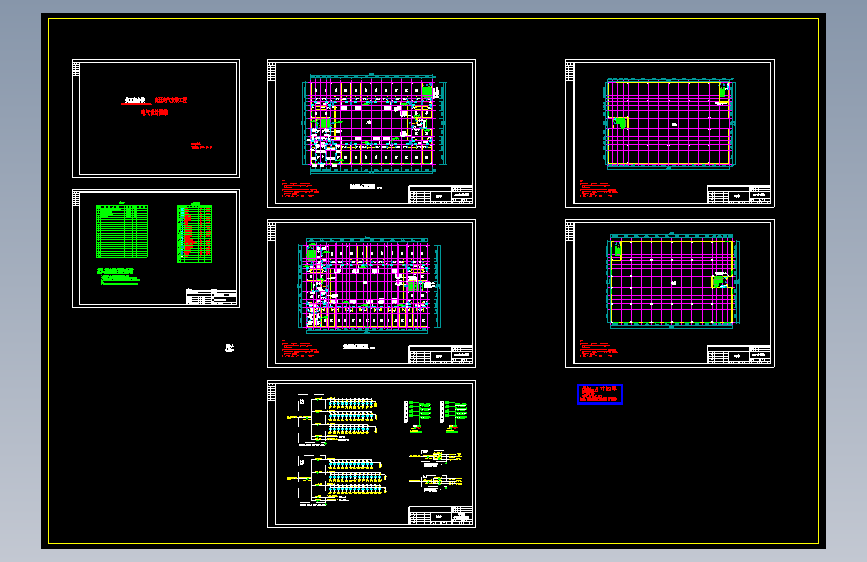Click the narrow green table with red entries

[x=194, y=233]
